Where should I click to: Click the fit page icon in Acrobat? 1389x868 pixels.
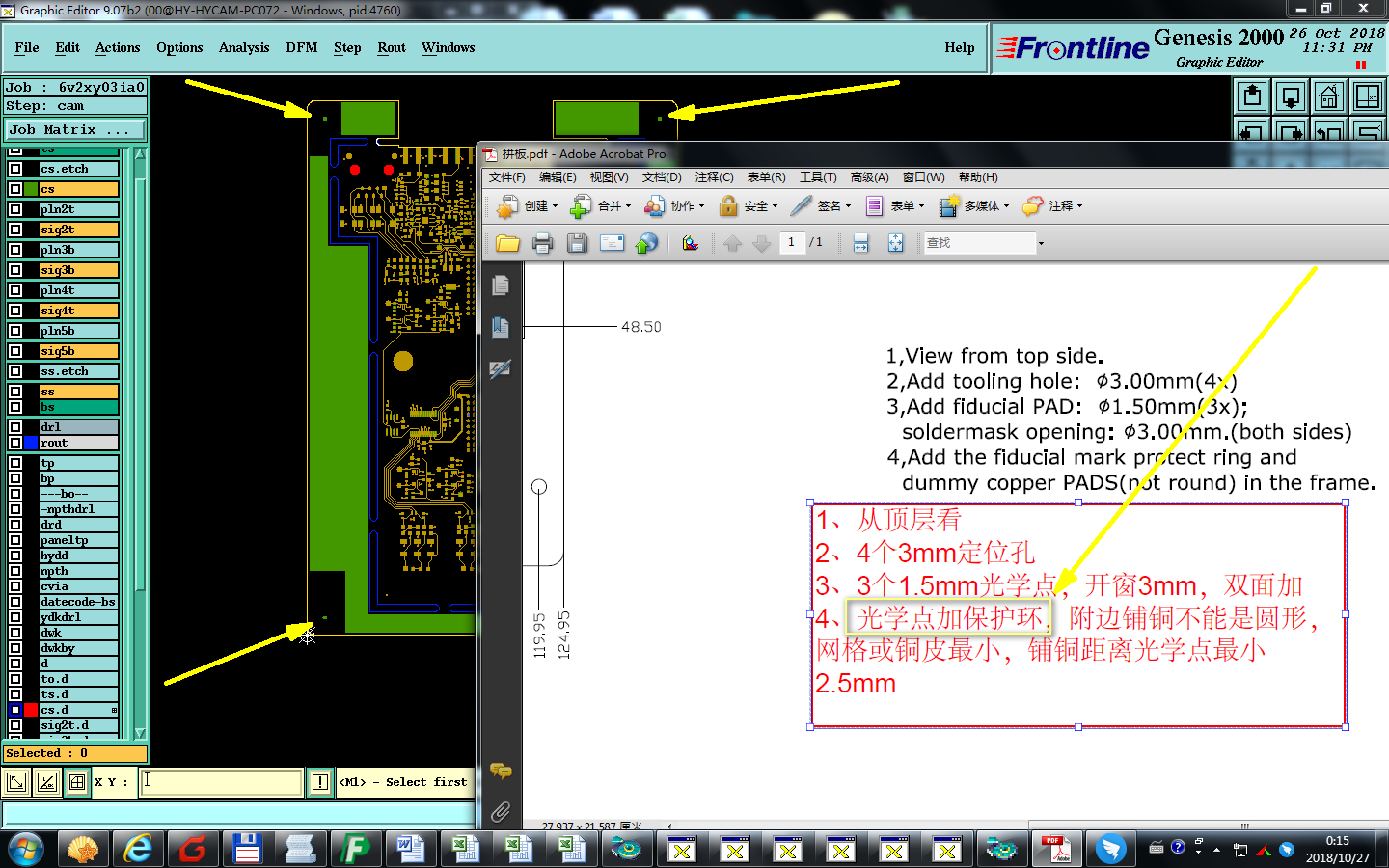895,243
